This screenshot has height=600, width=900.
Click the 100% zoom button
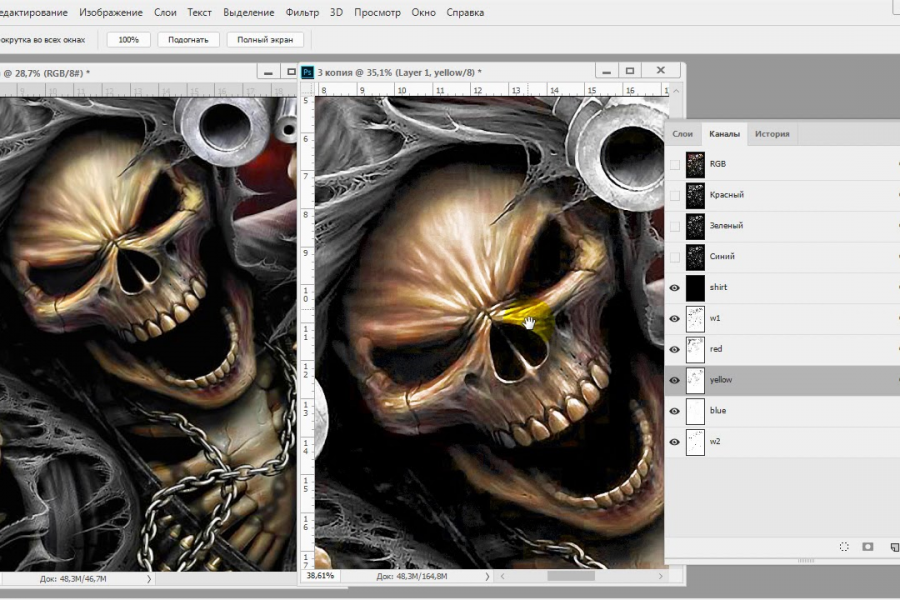click(128, 40)
